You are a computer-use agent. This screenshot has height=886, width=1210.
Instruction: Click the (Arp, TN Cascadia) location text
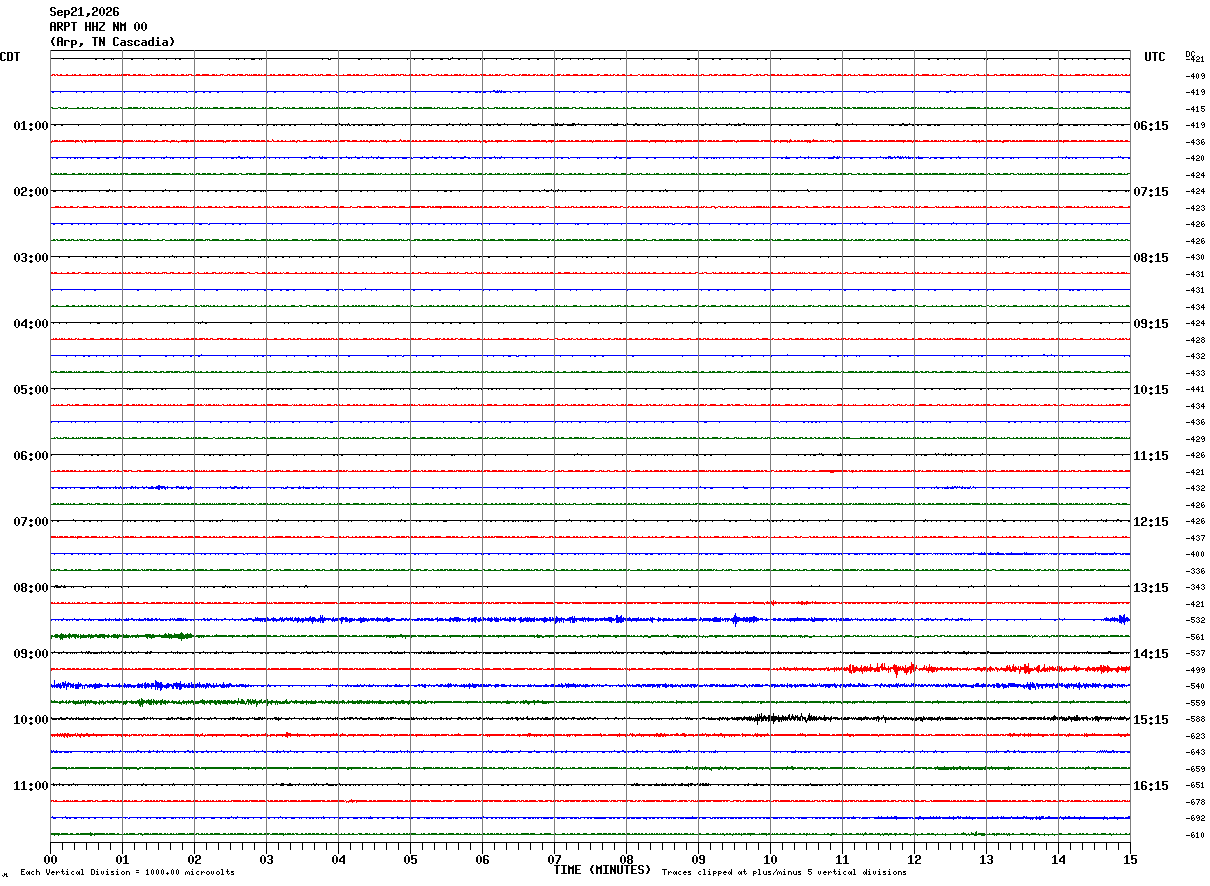pos(112,42)
